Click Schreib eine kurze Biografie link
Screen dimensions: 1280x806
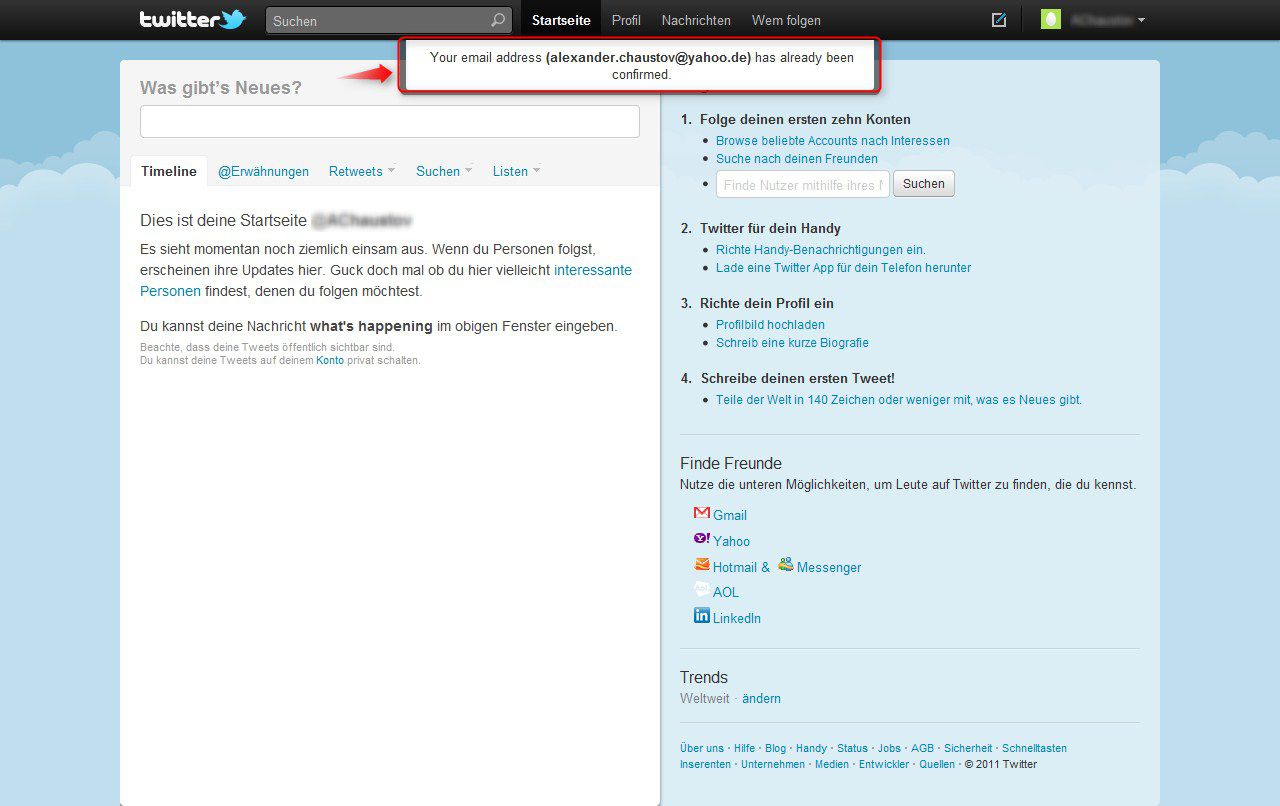pyautogui.click(x=792, y=343)
